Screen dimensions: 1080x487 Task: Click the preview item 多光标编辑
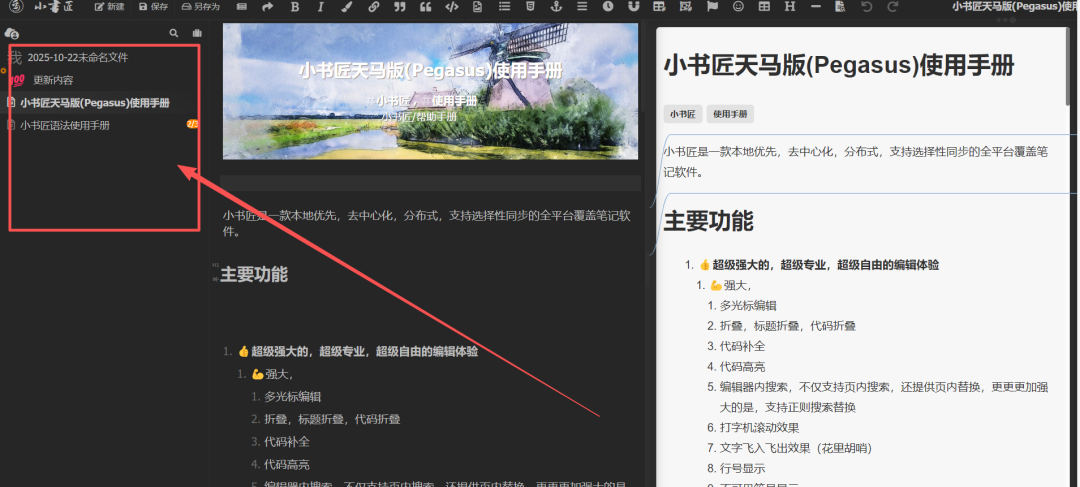coord(748,305)
